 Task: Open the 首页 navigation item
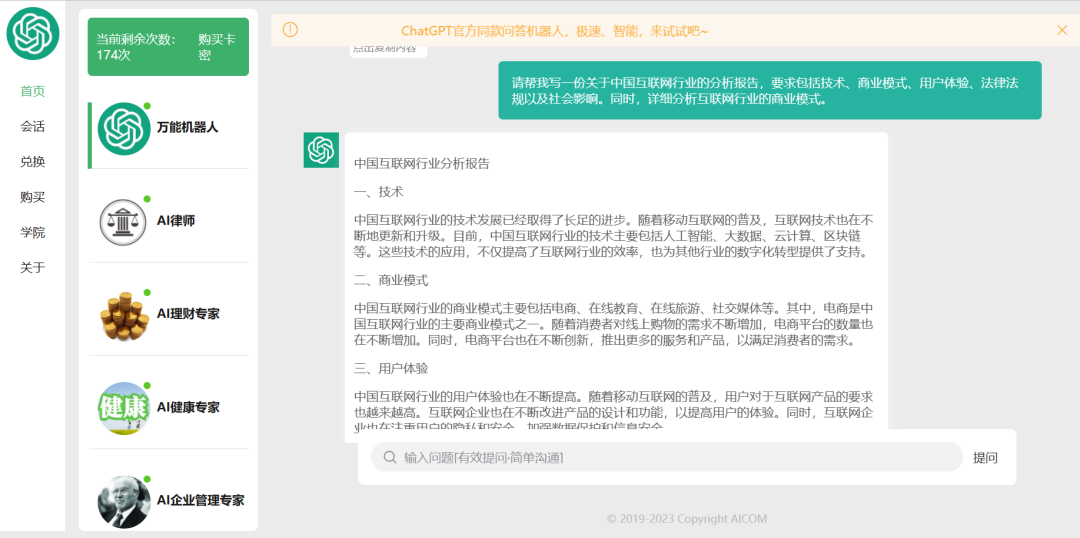click(x=32, y=91)
